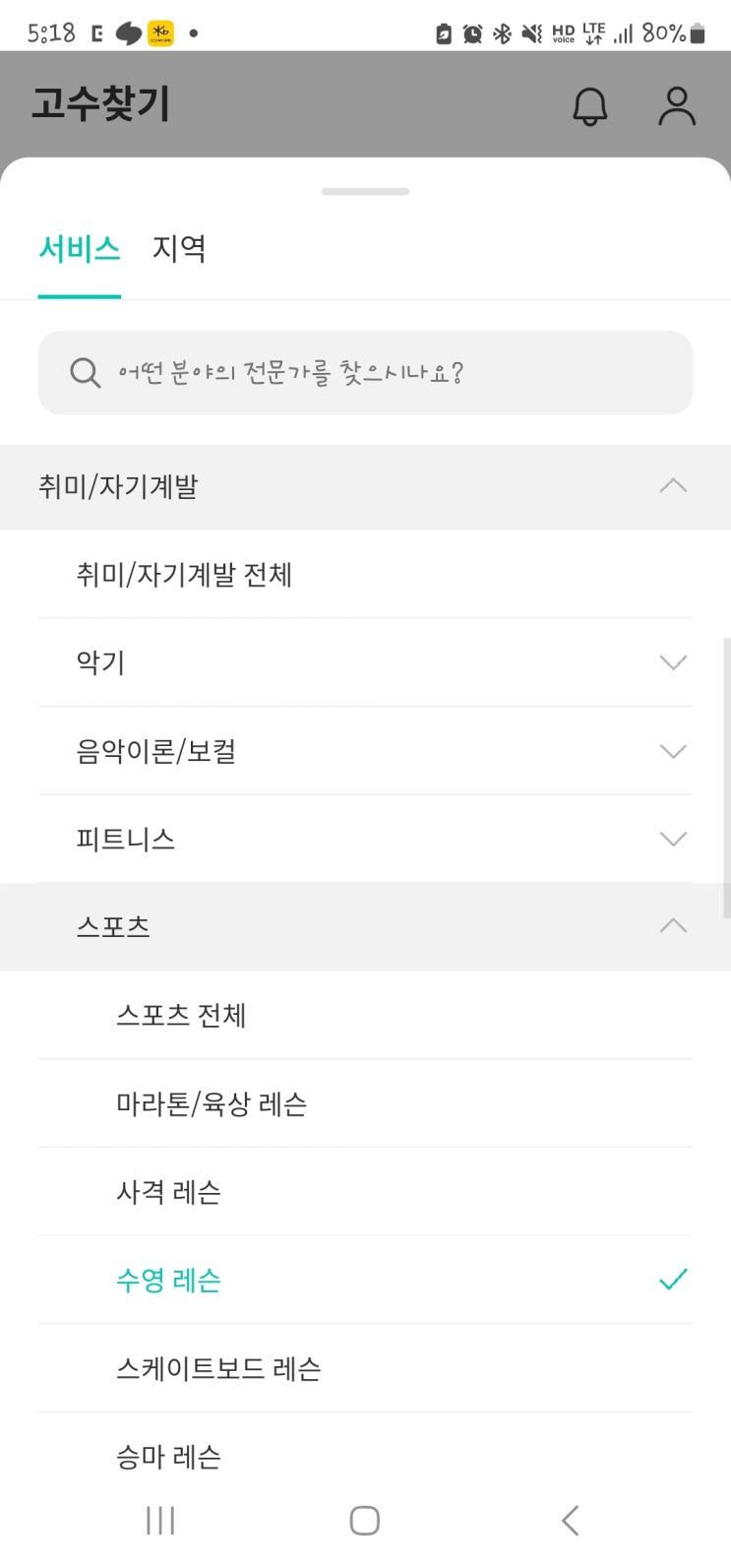Open the recent apps navigation icon
Viewport: 731px width, 1568px height.
[159, 1520]
